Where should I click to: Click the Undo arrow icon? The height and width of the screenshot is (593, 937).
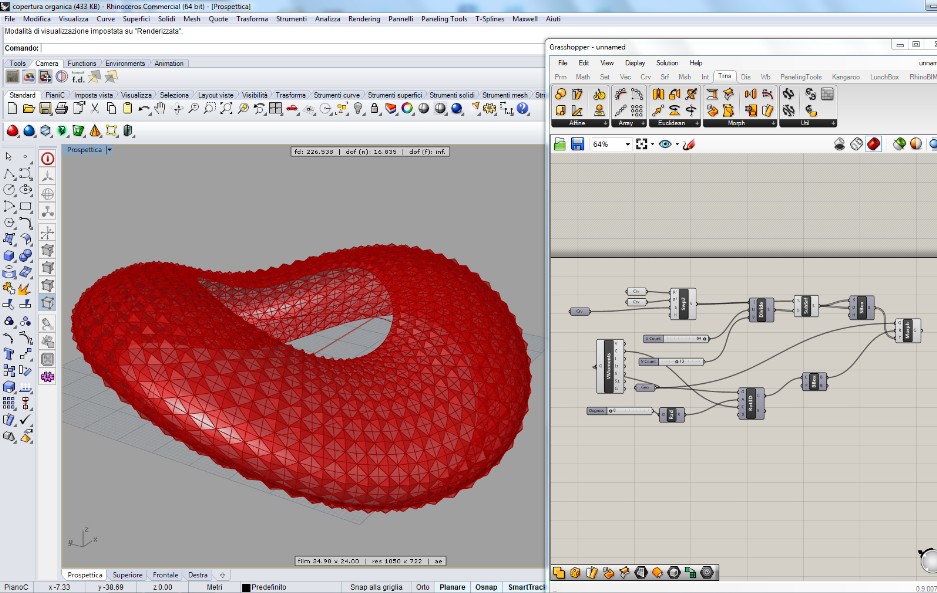pos(144,108)
